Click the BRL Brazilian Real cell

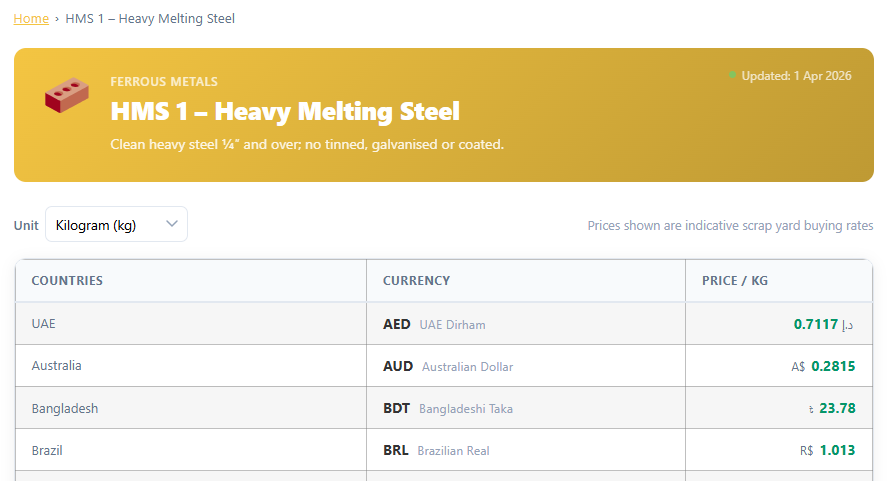(436, 450)
